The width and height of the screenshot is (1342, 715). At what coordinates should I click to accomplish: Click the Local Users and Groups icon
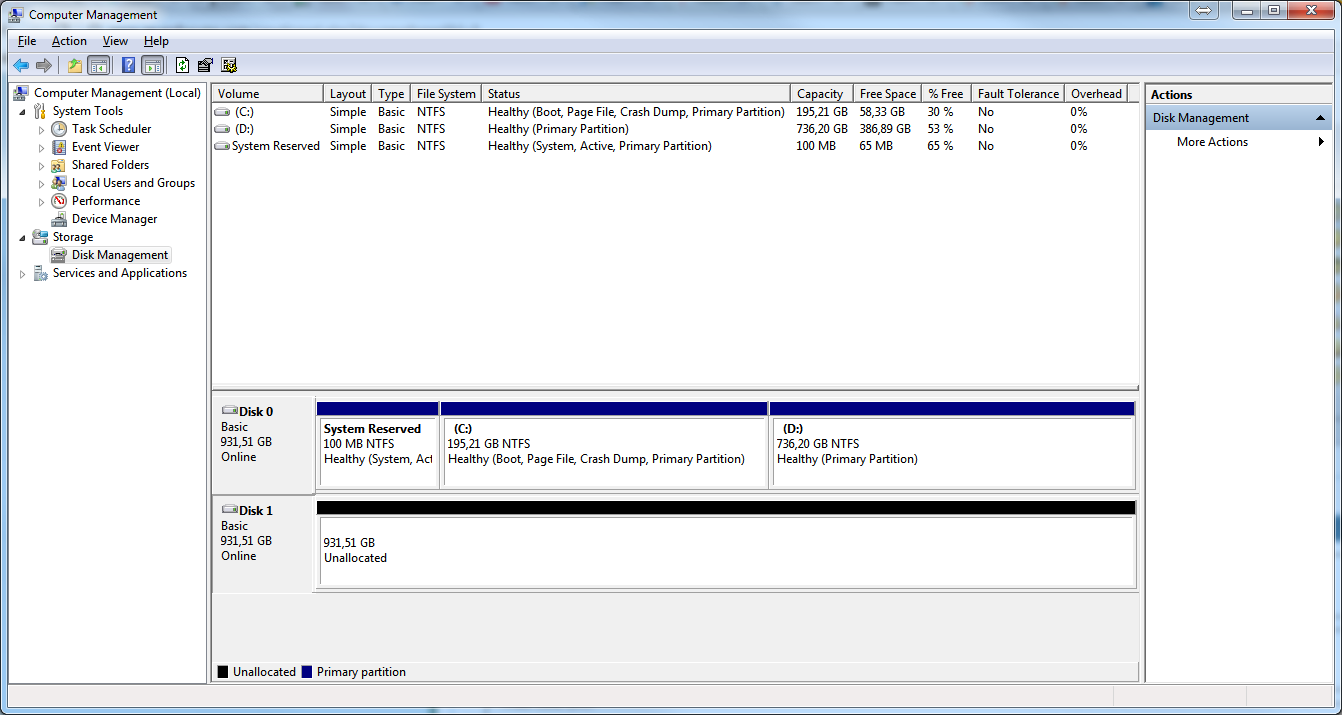pyautogui.click(x=59, y=183)
